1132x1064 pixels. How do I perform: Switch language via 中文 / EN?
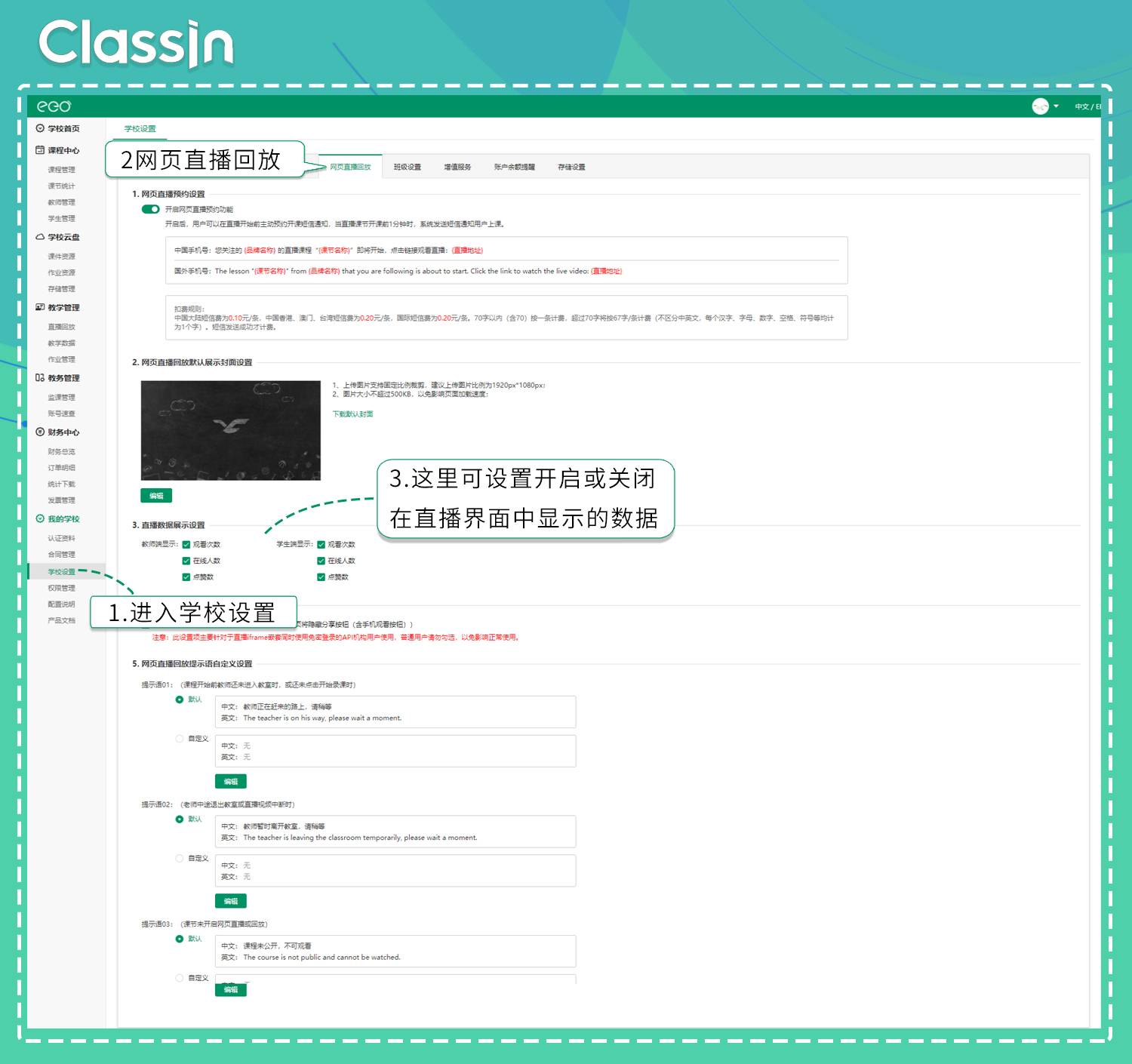click(1087, 106)
